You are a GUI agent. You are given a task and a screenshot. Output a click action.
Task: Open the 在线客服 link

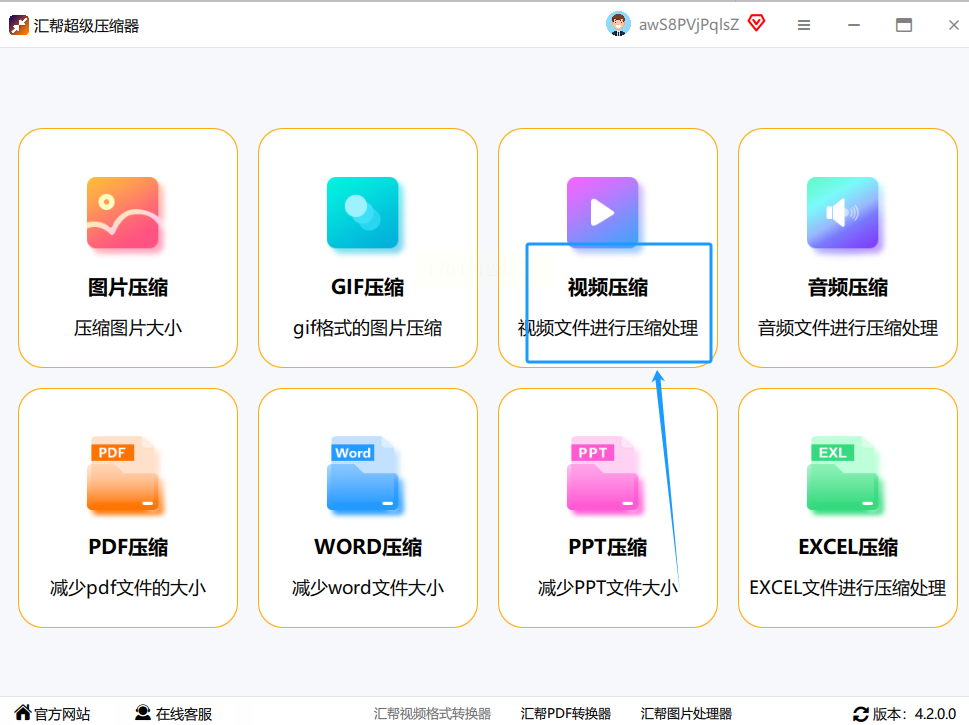pos(184,714)
